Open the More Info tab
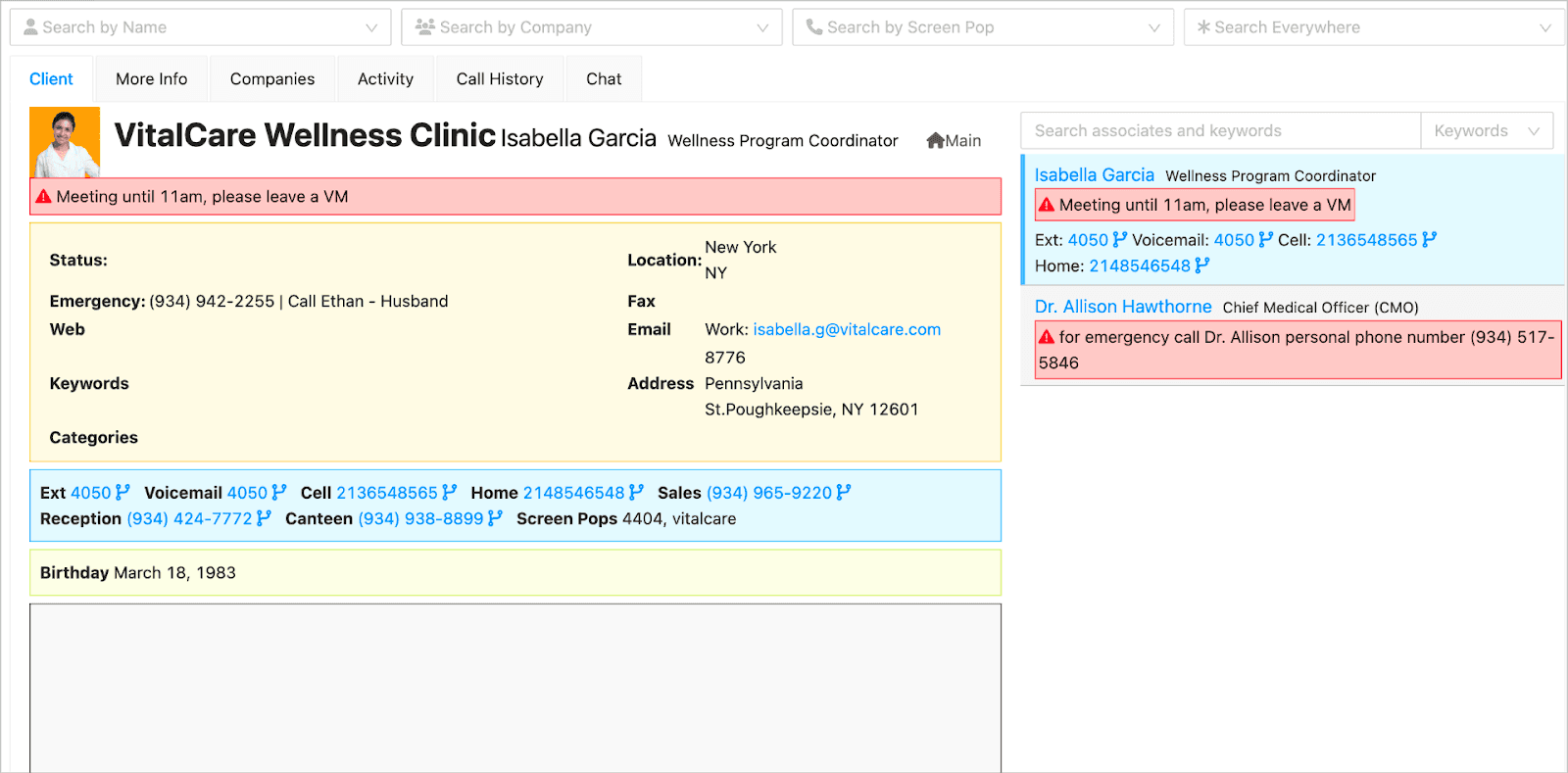1568x773 pixels. [x=151, y=79]
